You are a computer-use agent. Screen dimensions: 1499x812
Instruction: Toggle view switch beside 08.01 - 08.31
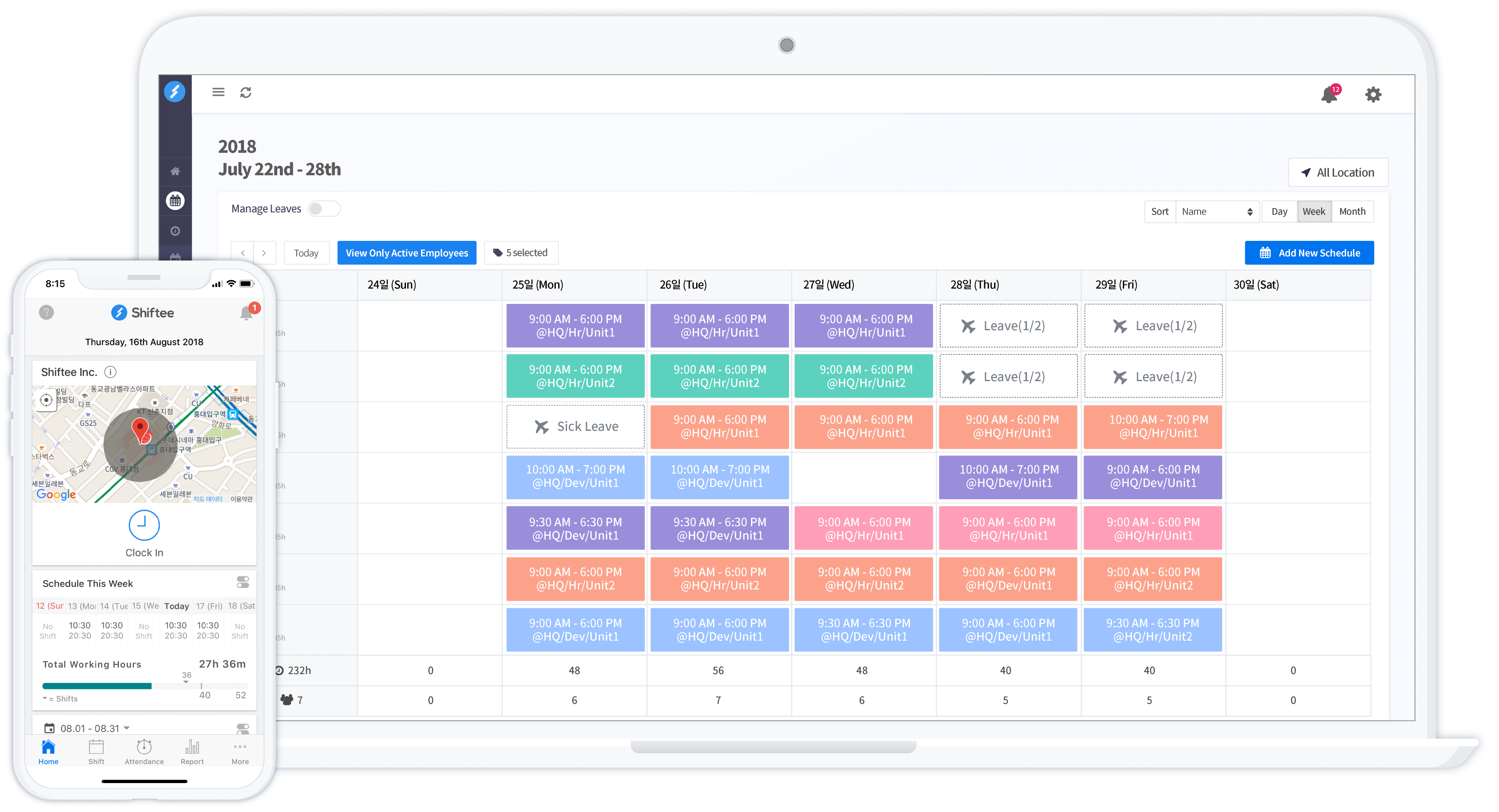tap(243, 728)
